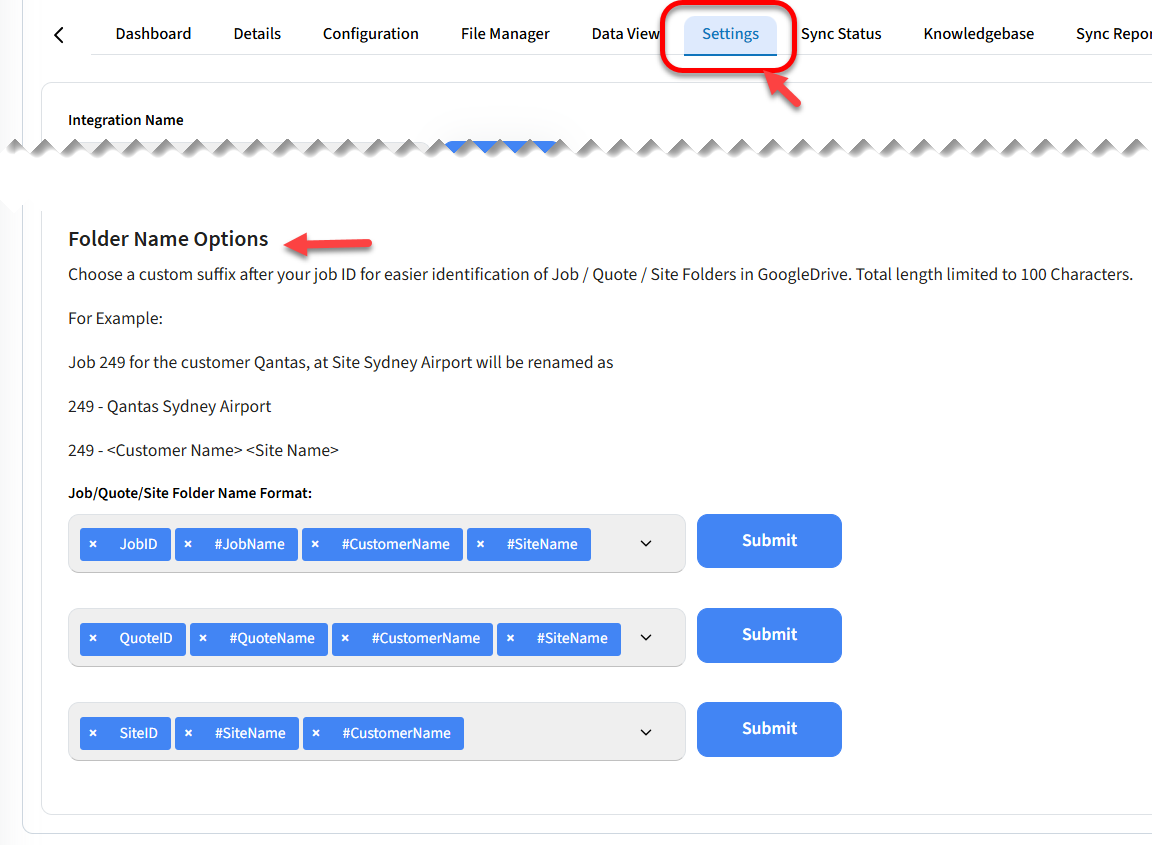Image resolution: width=1152 pixels, height=845 pixels.
Task: Submit the job folder name format
Action: coord(769,541)
